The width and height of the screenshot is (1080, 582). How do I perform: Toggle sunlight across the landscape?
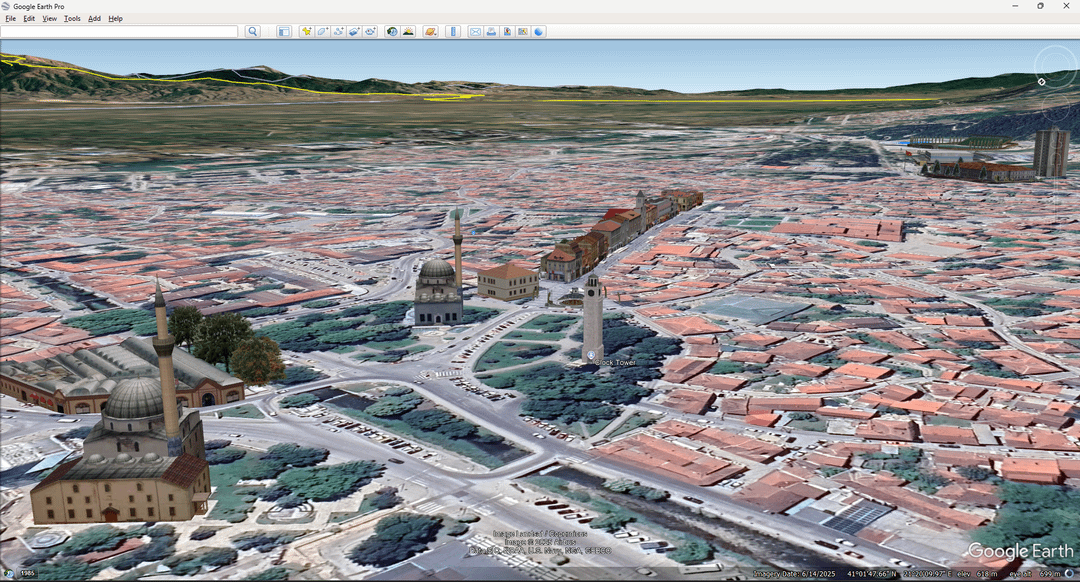click(408, 32)
